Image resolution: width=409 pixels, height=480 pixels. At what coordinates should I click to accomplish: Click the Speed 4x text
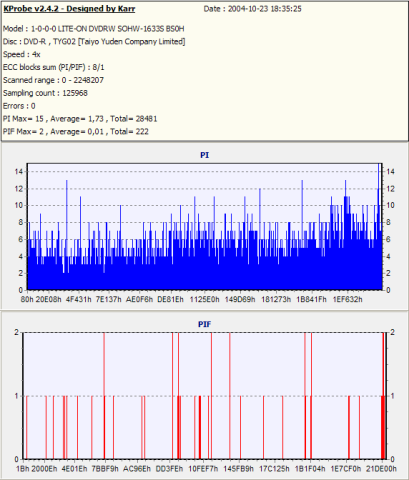coord(22,54)
